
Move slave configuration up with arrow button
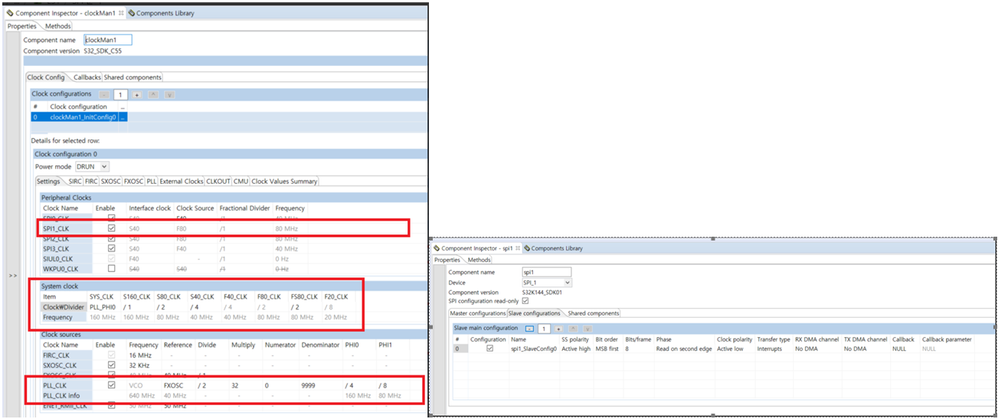coord(573,329)
